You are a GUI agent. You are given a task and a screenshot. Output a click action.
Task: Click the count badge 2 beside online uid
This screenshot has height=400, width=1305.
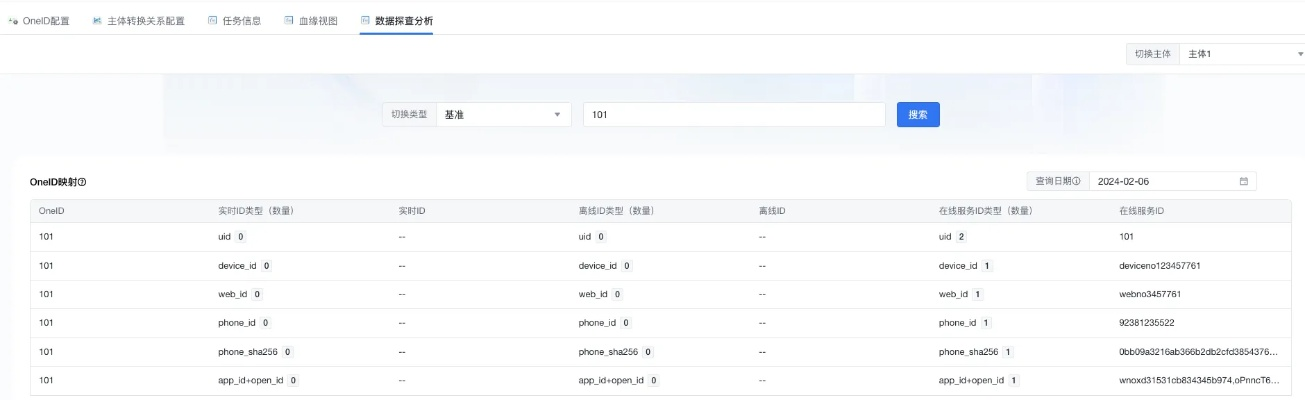(961, 237)
